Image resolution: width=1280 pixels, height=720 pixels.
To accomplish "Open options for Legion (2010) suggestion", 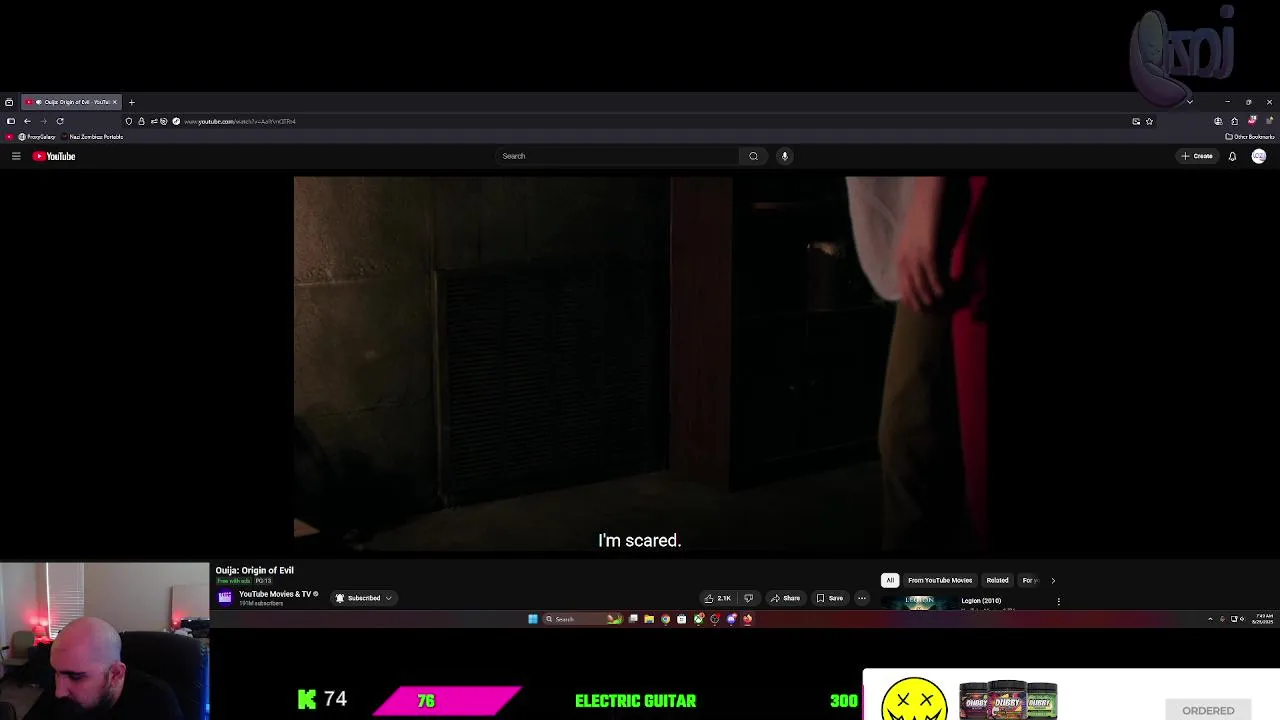I will 1058,601.
